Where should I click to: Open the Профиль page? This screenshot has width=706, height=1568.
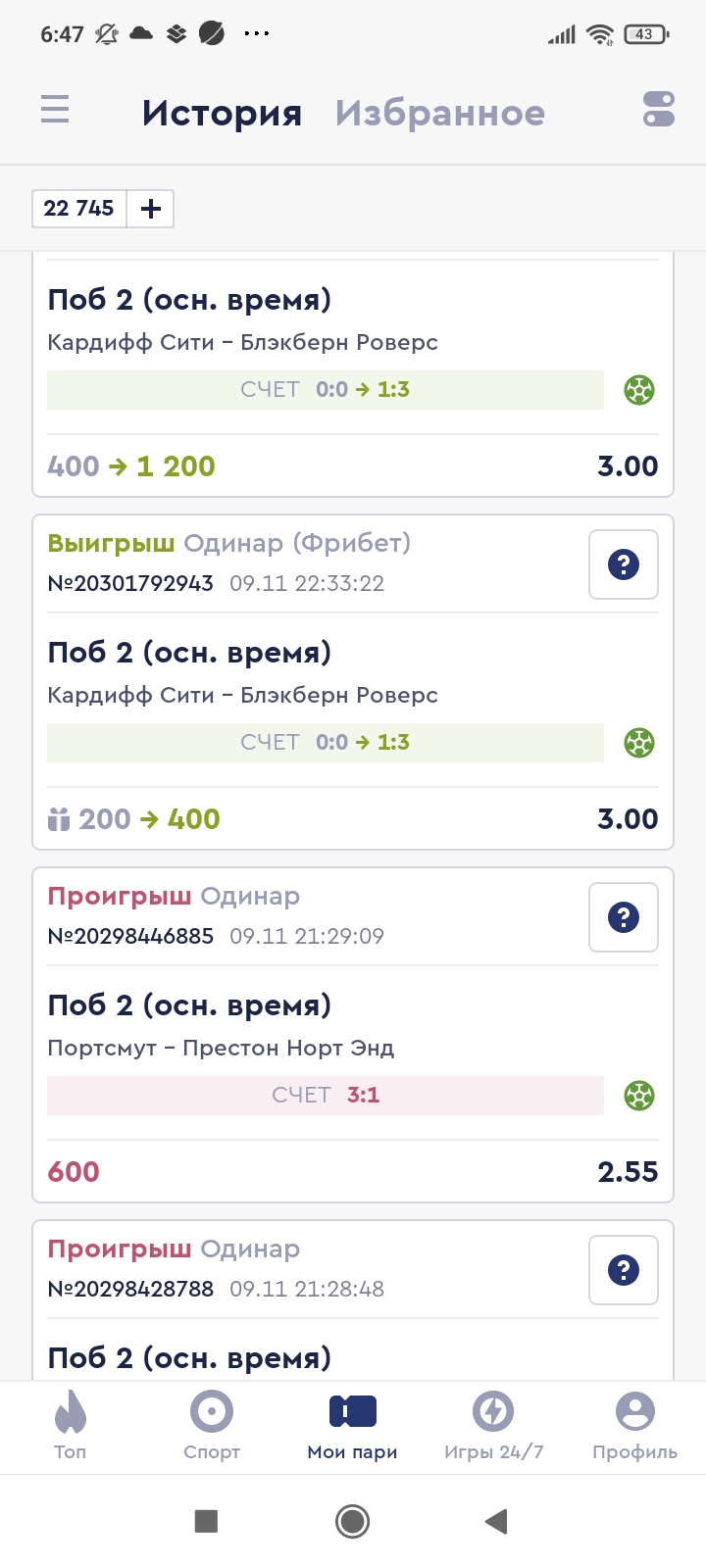click(634, 1425)
